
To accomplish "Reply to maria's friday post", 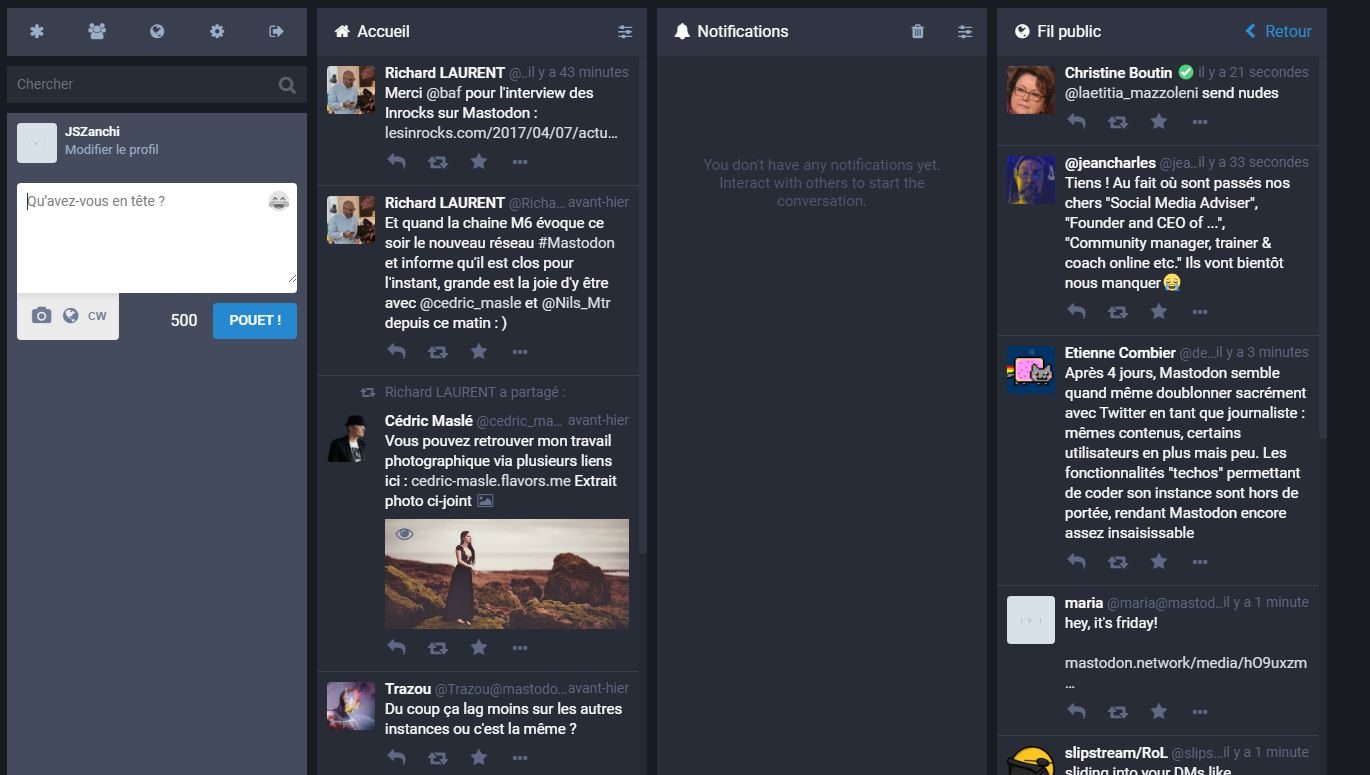I will click(x=1076, y=711).
